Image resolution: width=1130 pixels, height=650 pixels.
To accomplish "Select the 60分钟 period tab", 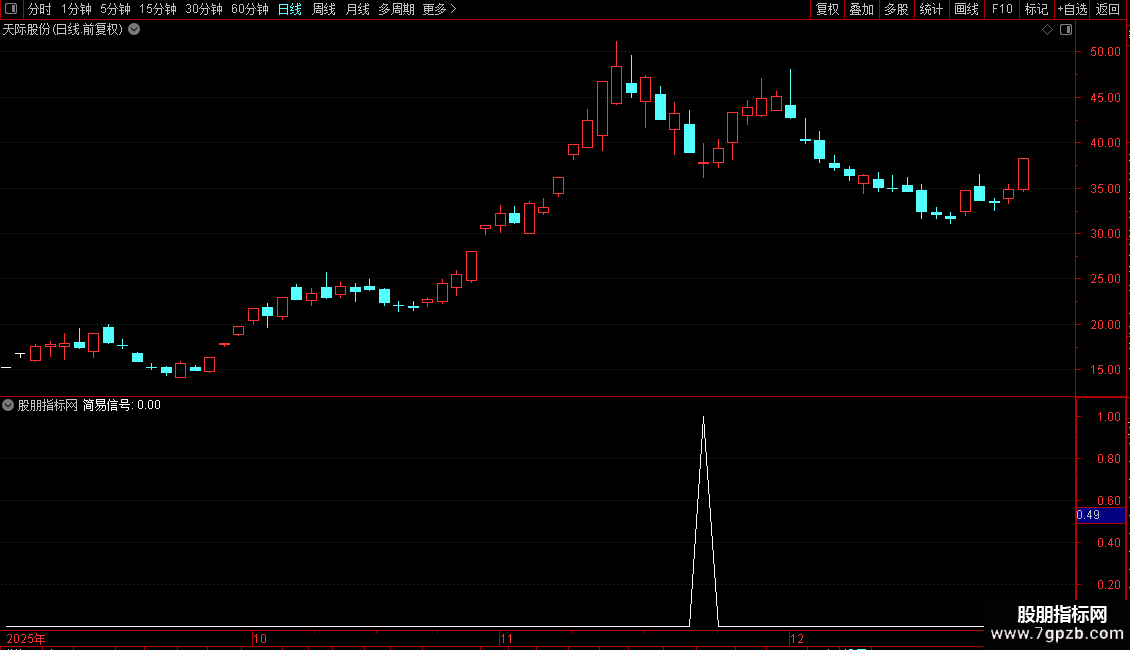I will (x=250, y=9).
